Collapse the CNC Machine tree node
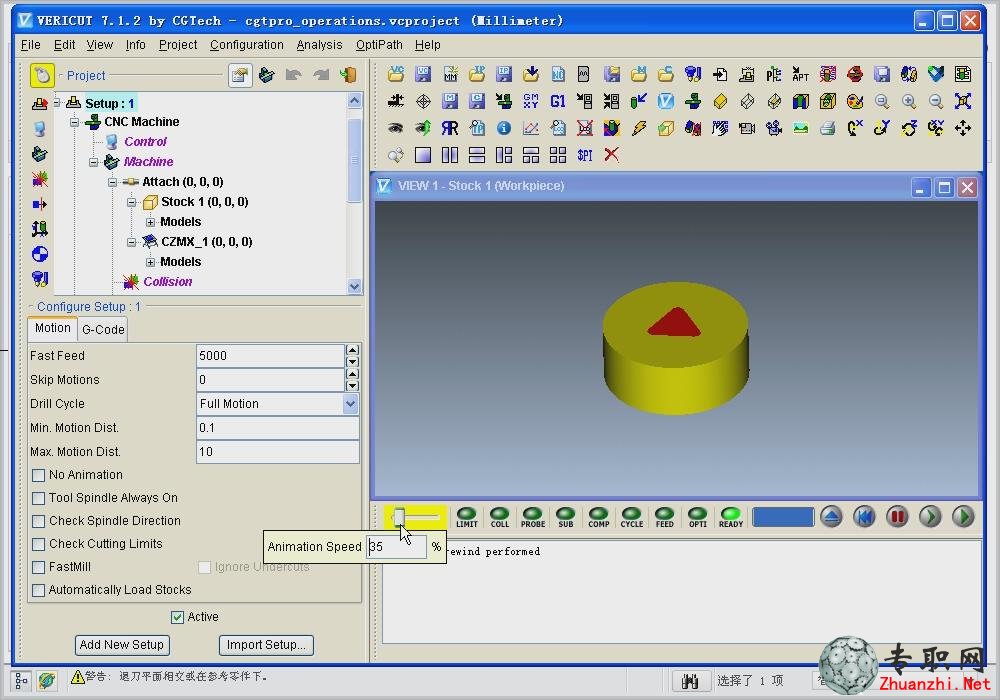The height and width of the screenshot is (700, 1000). coord(75,122)
